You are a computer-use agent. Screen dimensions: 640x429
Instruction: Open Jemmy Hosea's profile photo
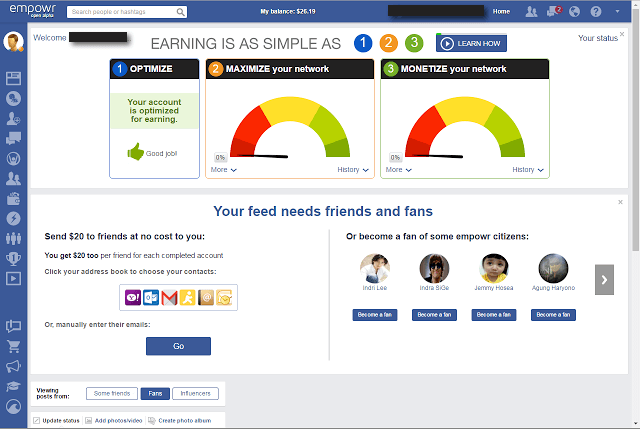tap(494, 268)
